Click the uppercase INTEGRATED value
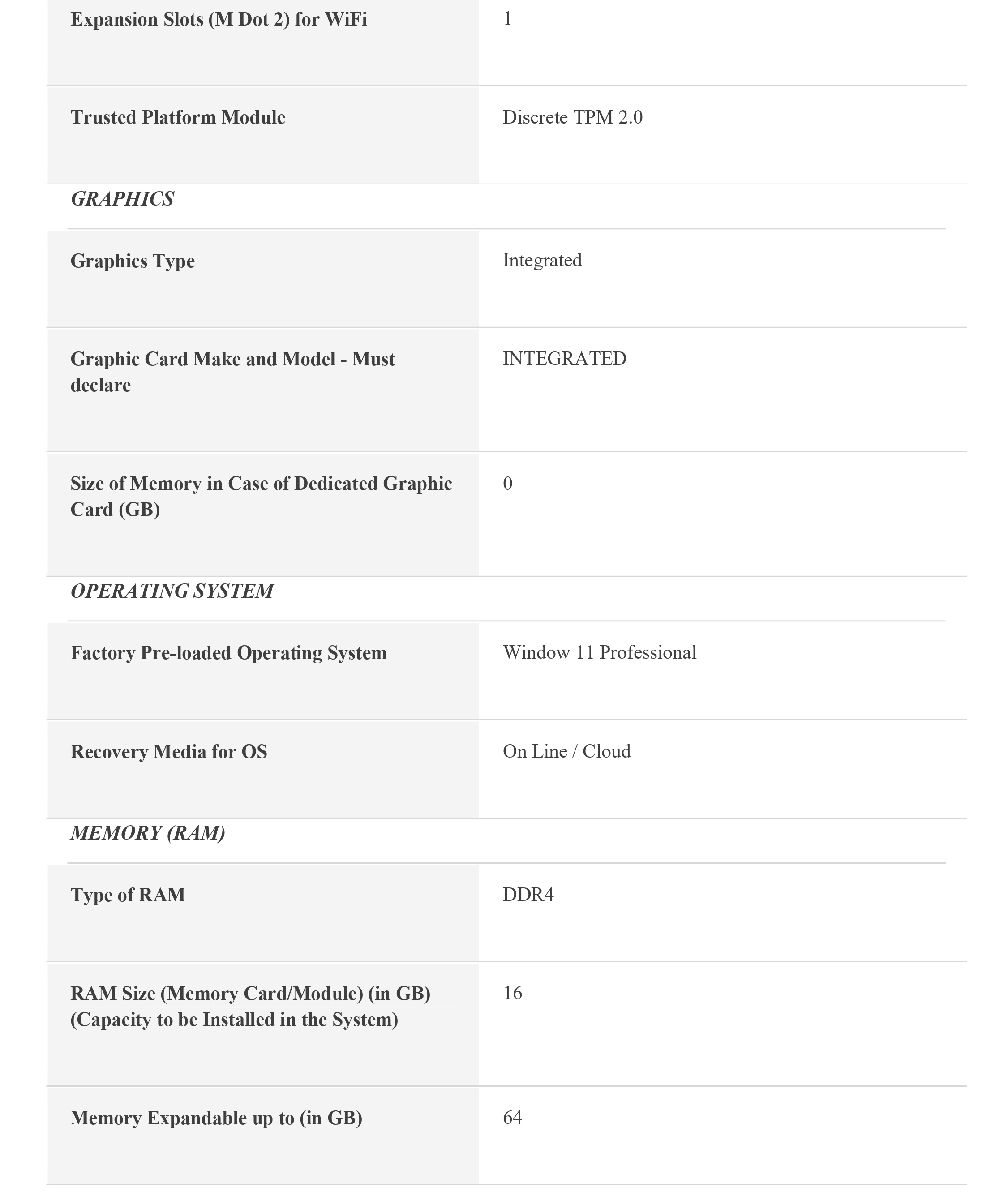 pyautogui.click(x=564, y=359)
